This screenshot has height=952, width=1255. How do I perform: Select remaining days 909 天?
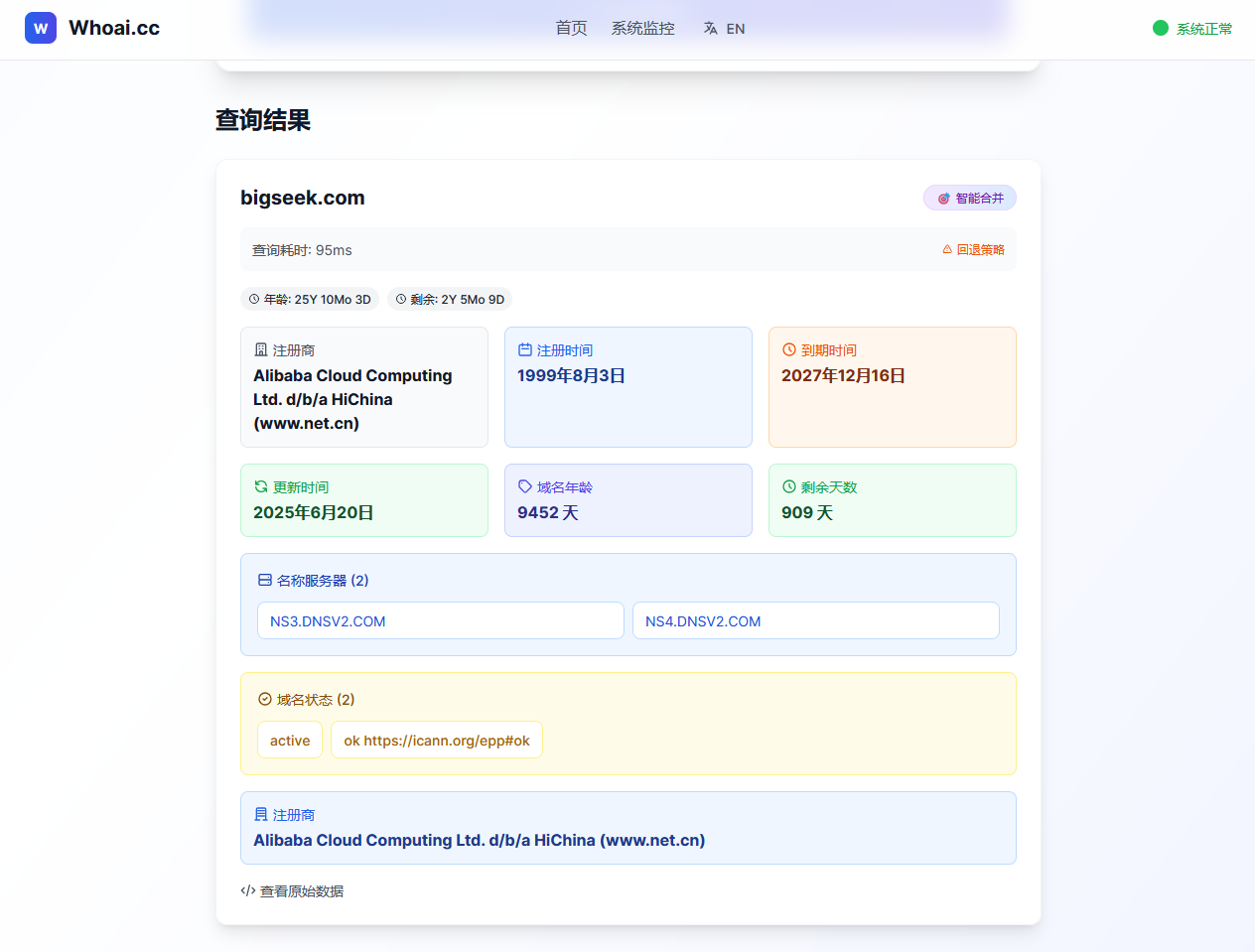tap(807, 512)
